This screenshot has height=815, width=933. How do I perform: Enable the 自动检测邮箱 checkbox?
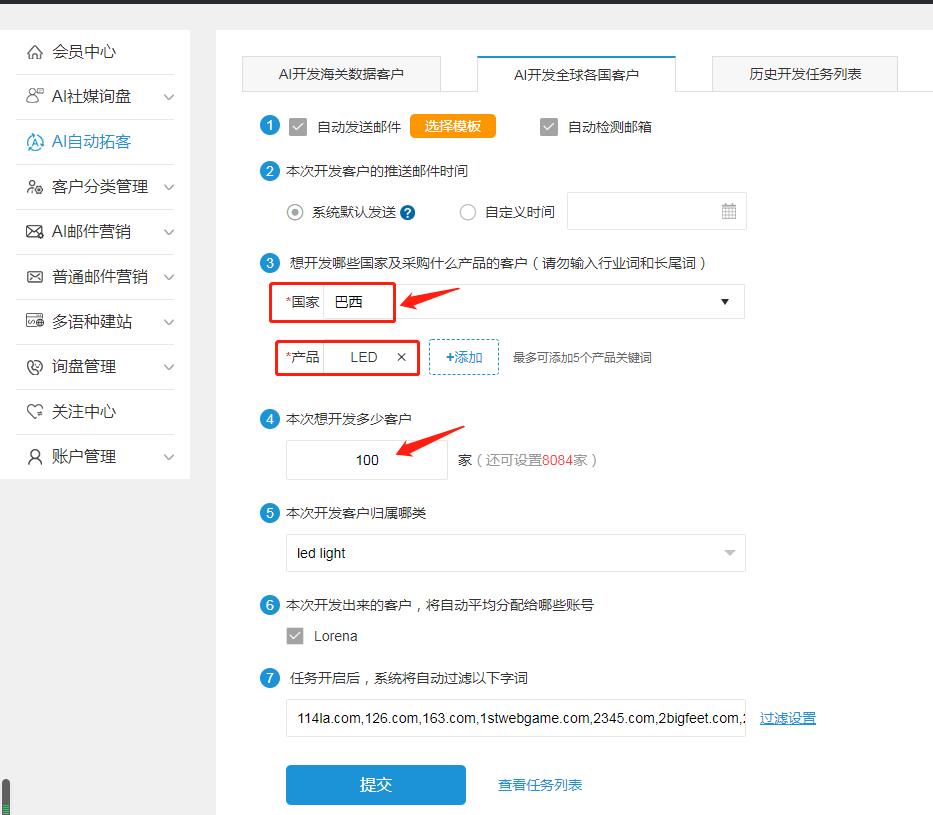[x=548, y=126]
